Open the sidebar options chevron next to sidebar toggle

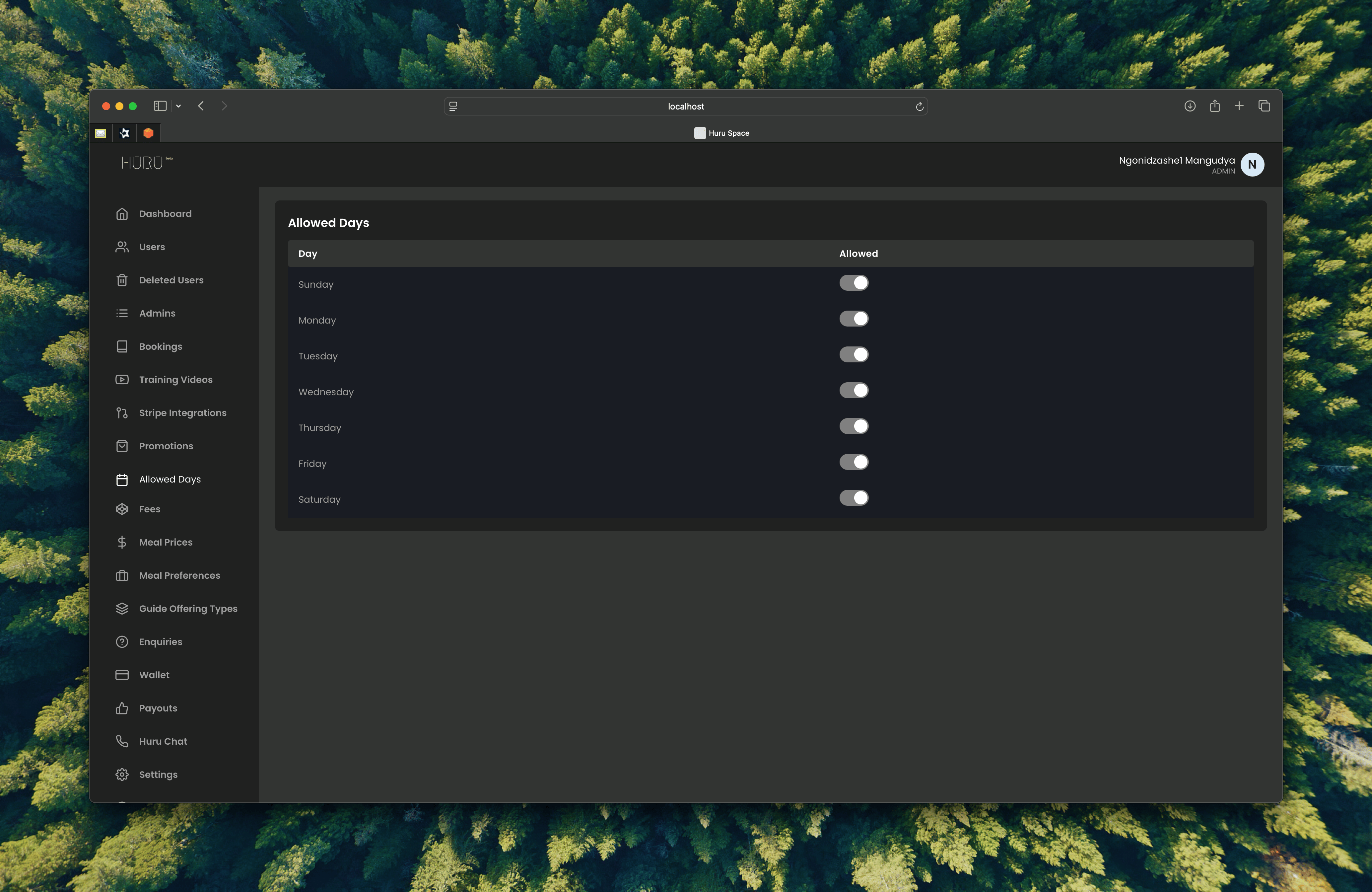coord(178,106)
